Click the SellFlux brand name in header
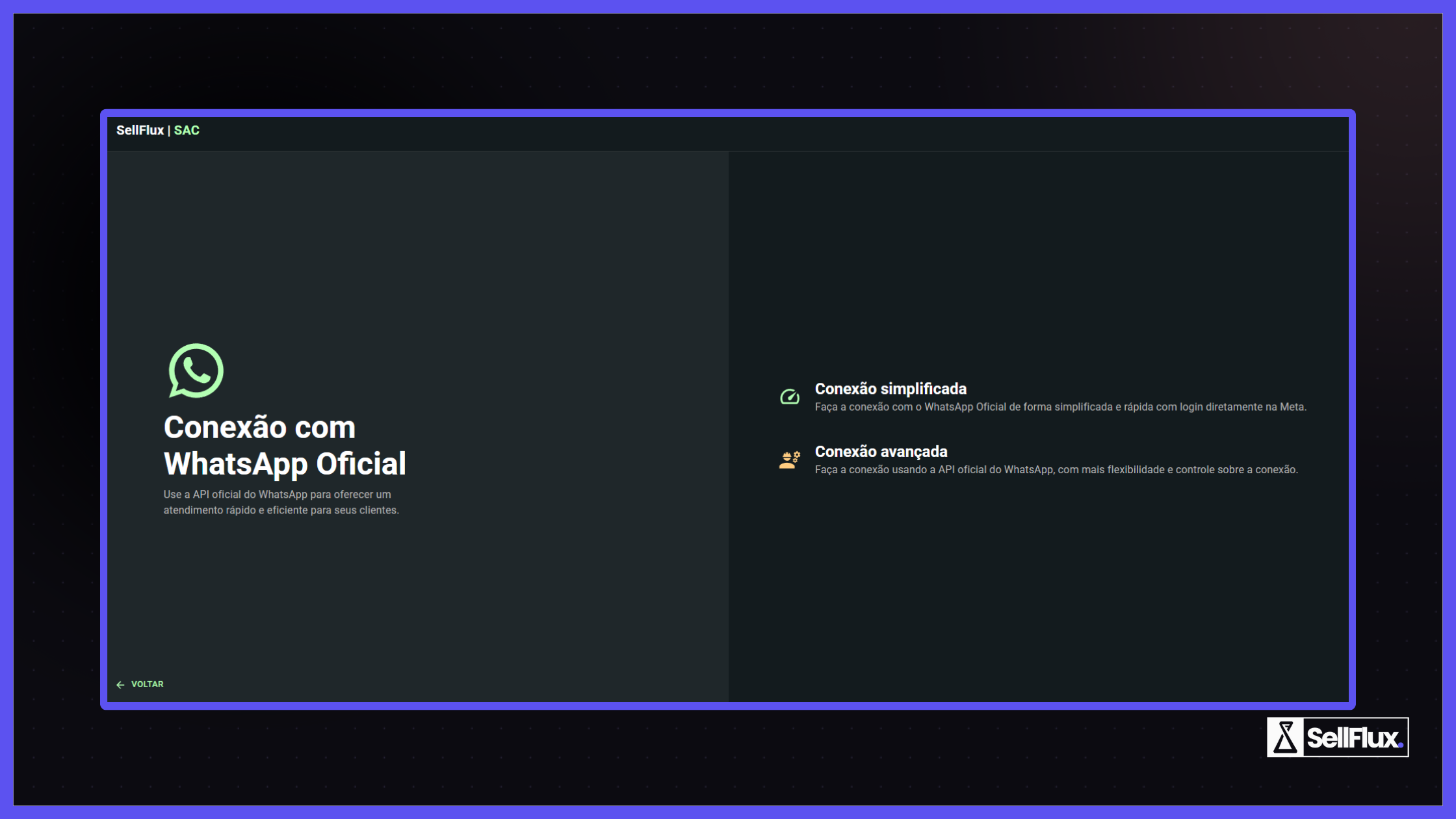This screenshot has width=1456, height=819. (x=140, y=130)
